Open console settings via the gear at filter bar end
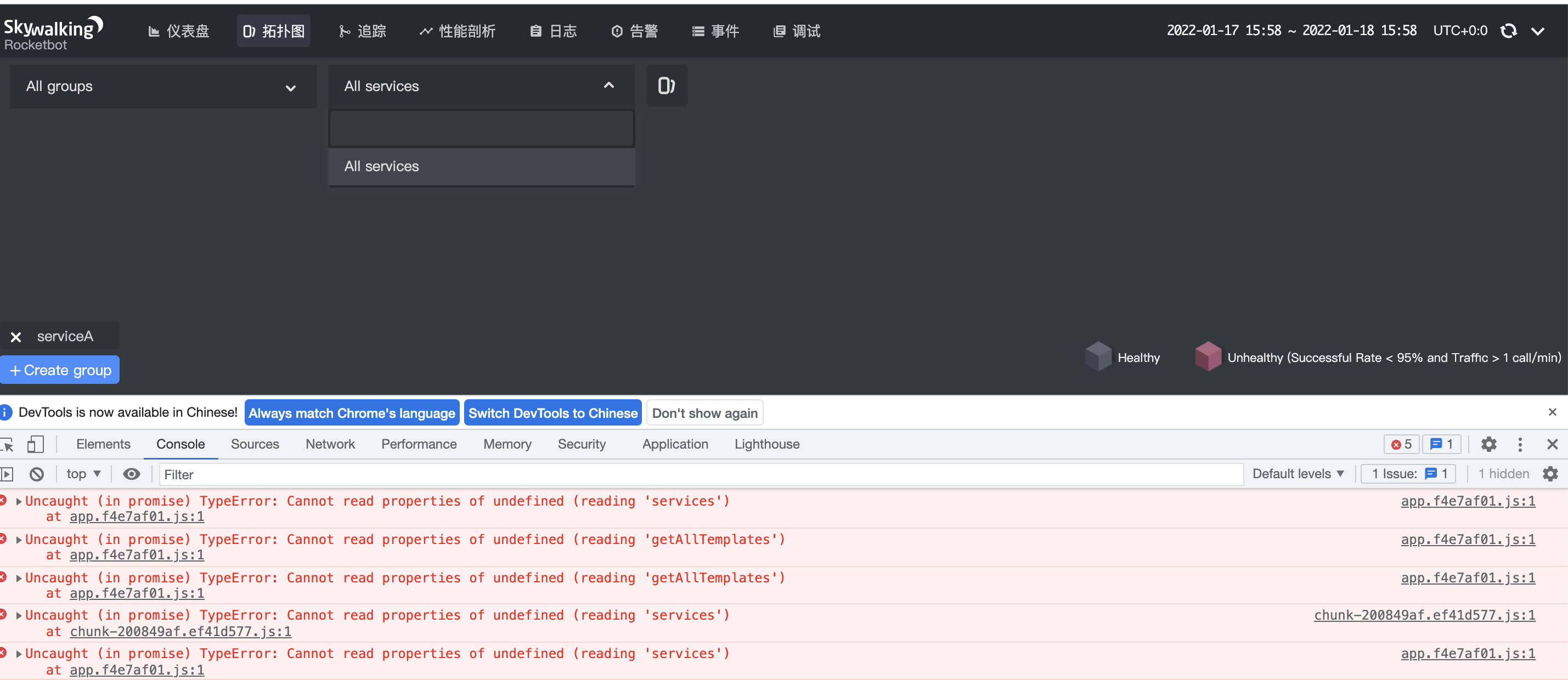Image resolution: width=1568 pixels, height=680 pixels. click(x=1550, y=474)
